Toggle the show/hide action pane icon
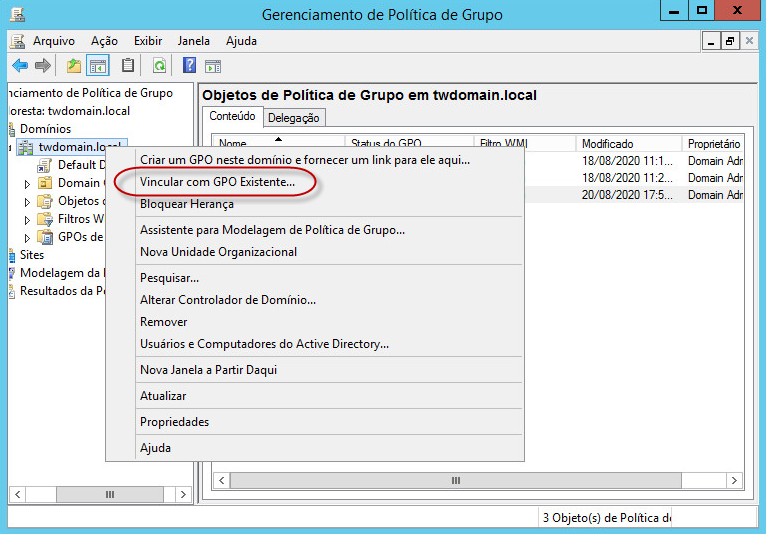The width and height of the screenshot is (766, 534). tap(213, 66)
